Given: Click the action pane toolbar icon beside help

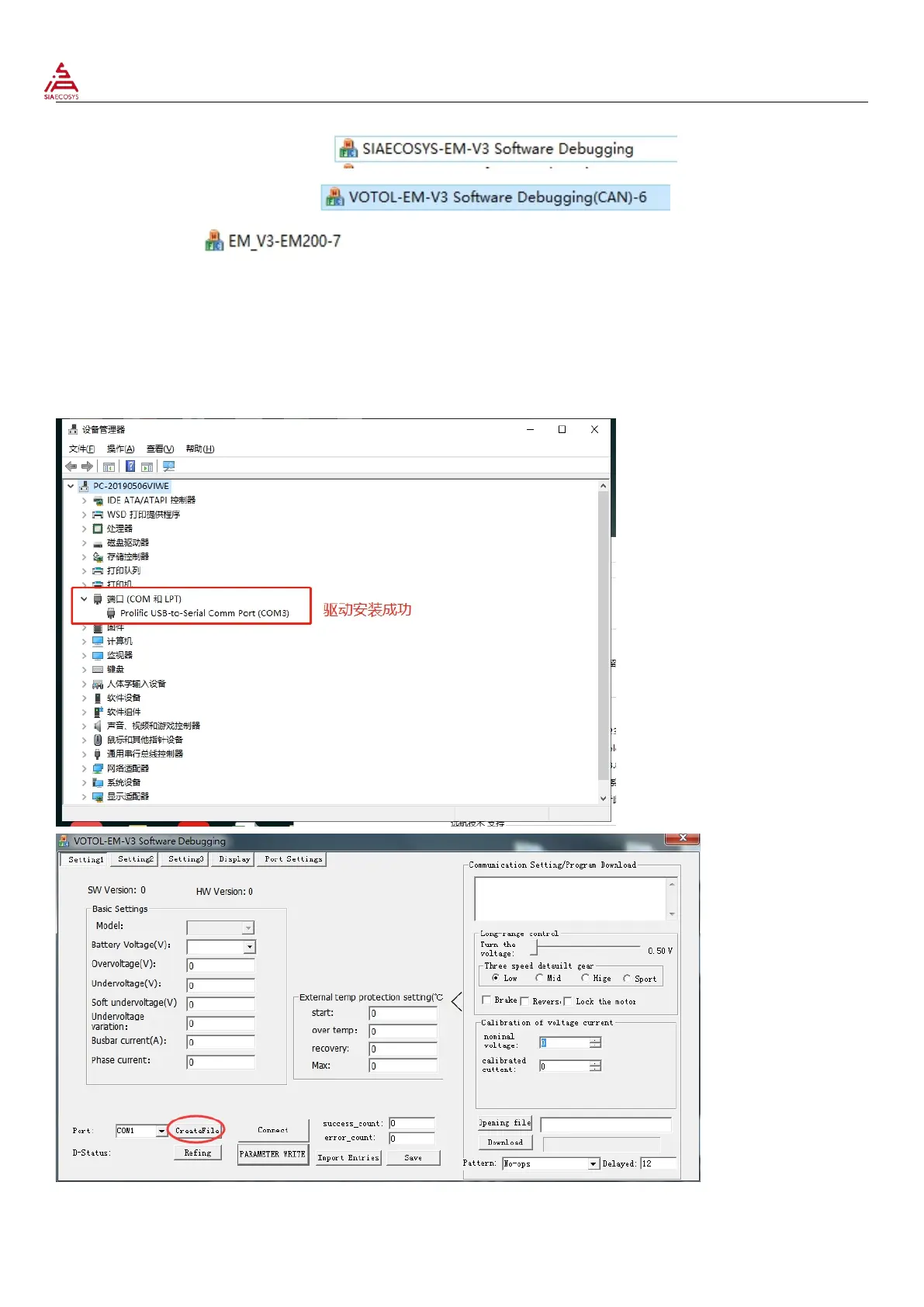Looking at the screenshot, I should click(x=147, y=466).
